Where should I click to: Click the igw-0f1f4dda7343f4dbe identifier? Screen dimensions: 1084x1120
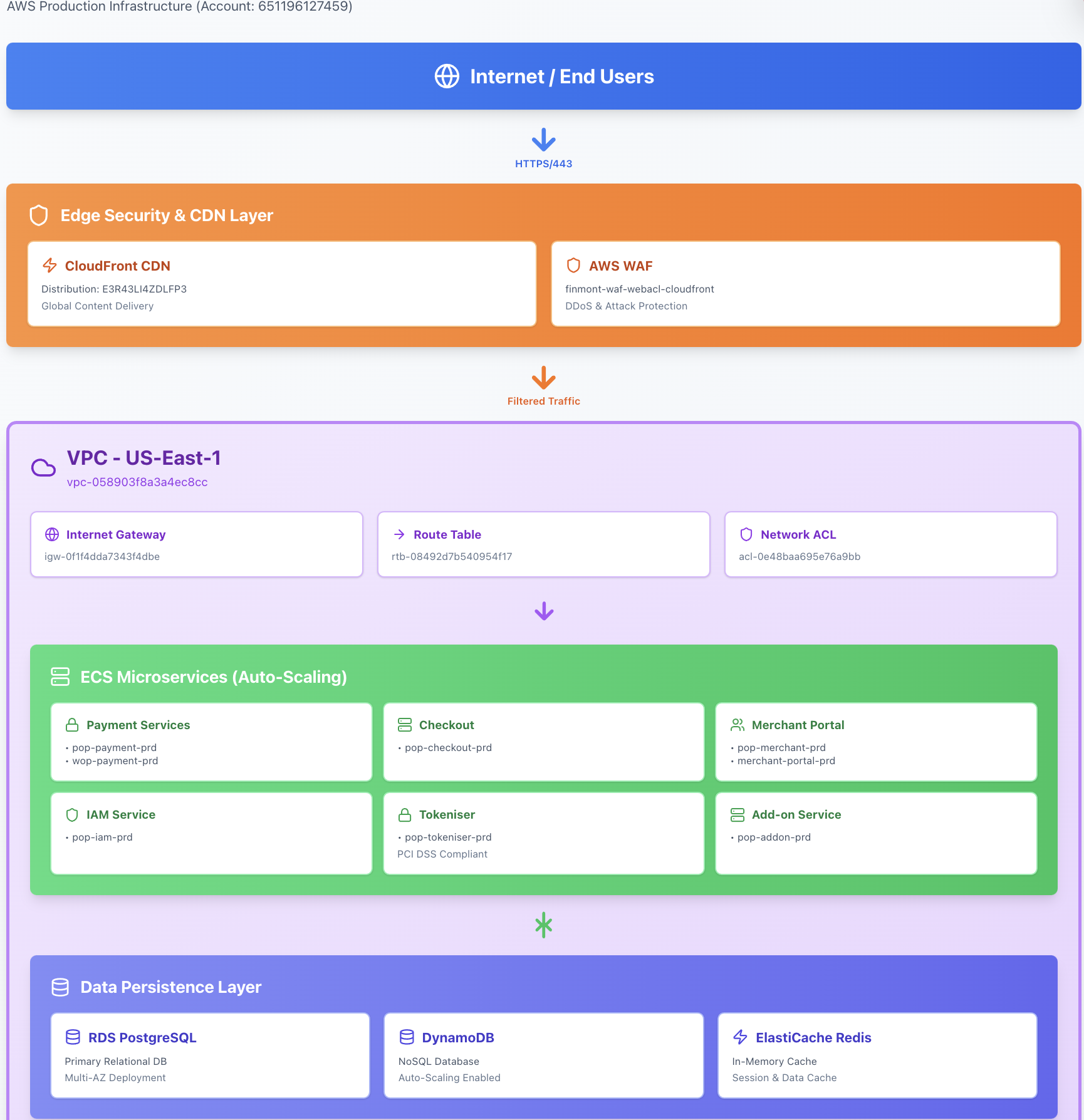pyautogui.click(x=102, y=556)
